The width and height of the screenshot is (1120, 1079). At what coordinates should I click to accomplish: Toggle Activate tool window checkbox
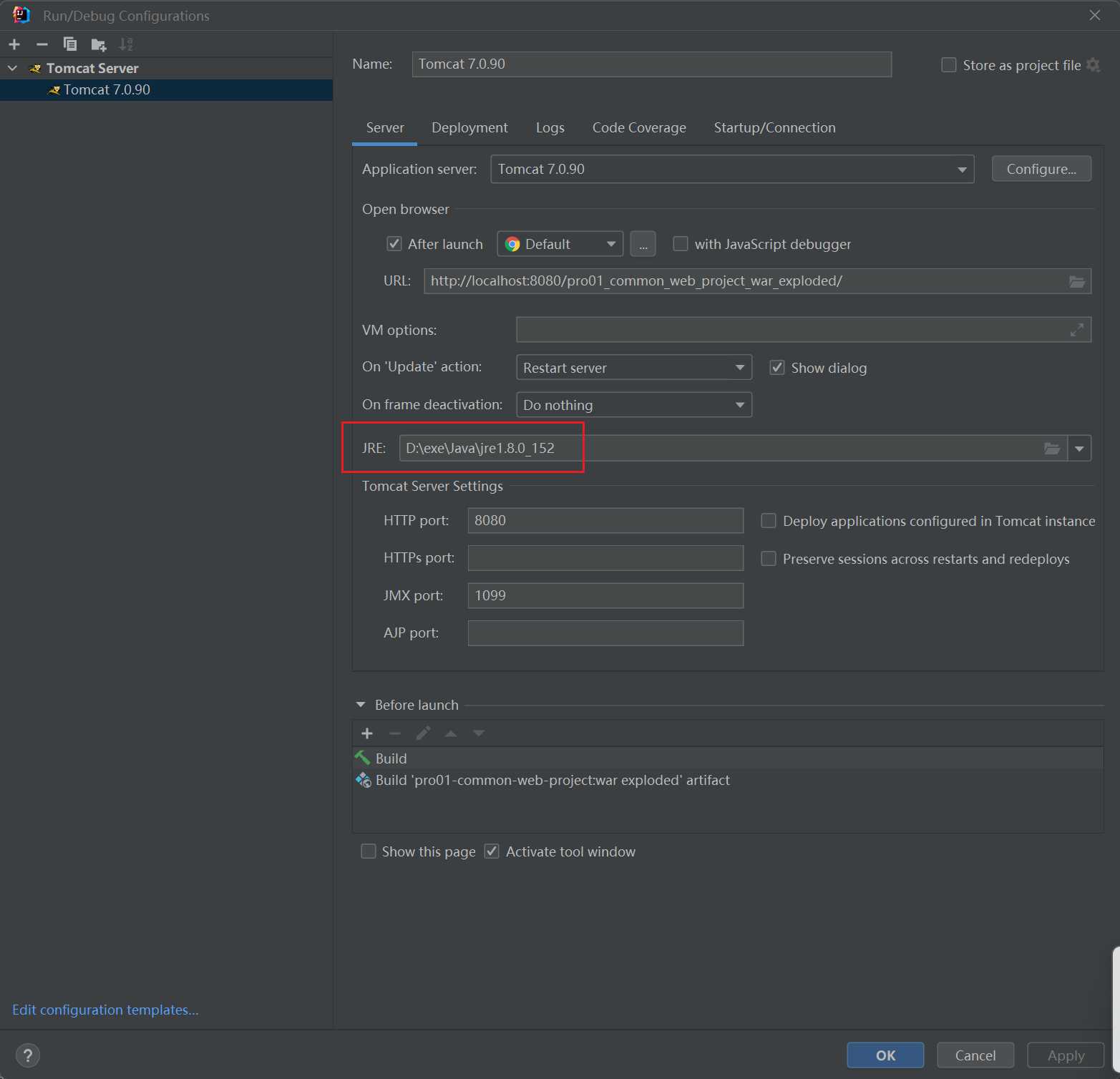492,851
